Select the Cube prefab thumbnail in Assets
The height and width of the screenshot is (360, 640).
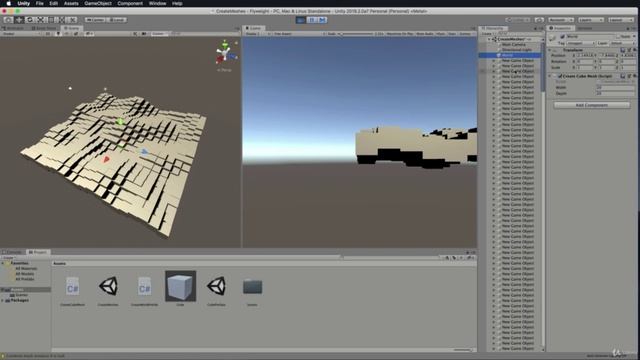point(180,286)
